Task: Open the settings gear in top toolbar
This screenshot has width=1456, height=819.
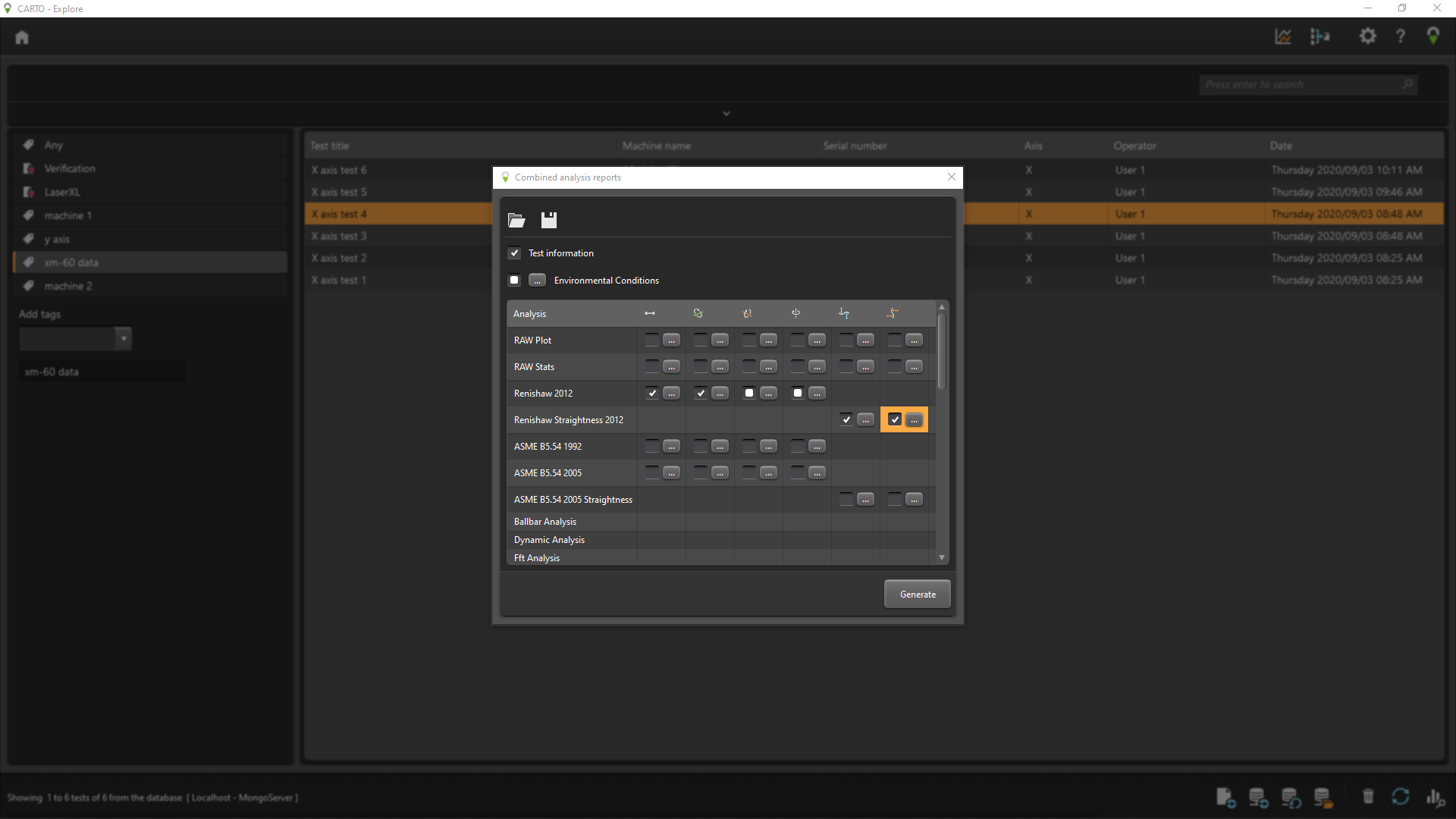Action: point(1367,36)
